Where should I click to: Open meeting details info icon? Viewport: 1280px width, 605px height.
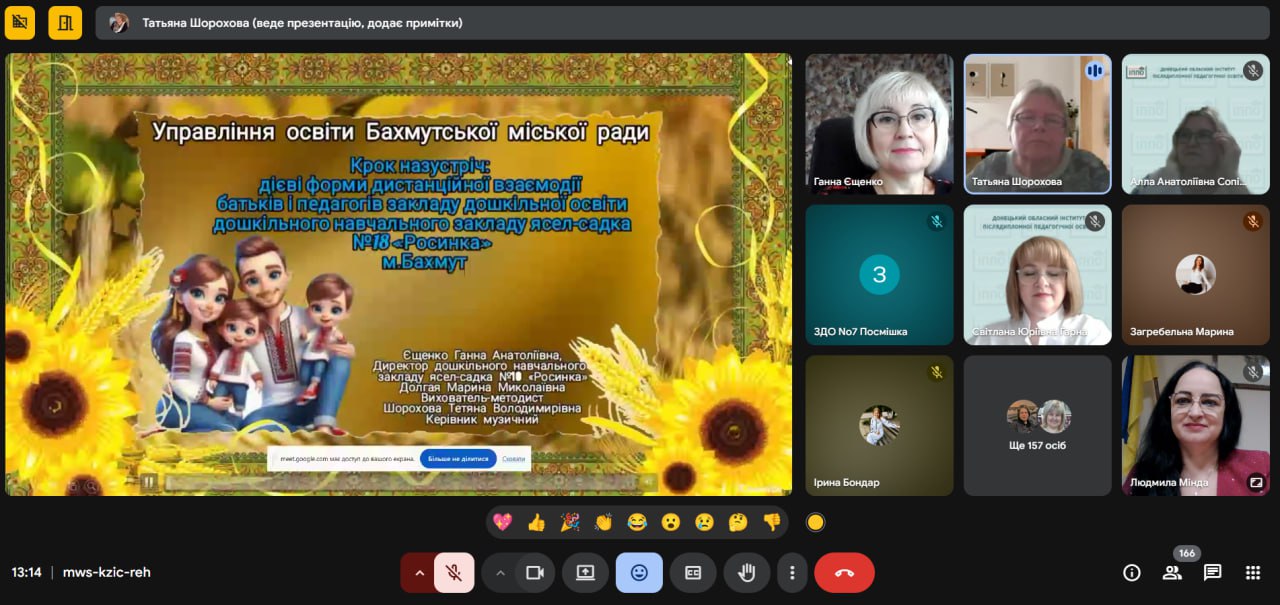(1132, 573)
